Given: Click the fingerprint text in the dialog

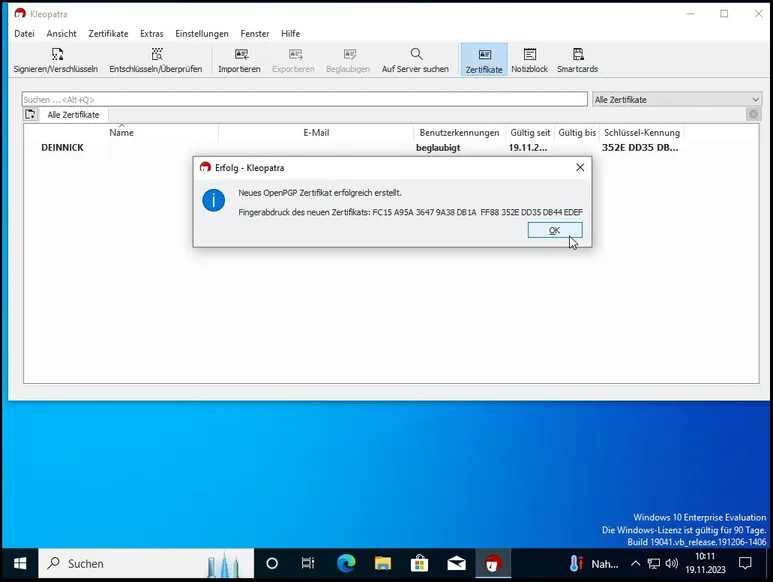Looking at the screenshot, I should tap(410, 212).
